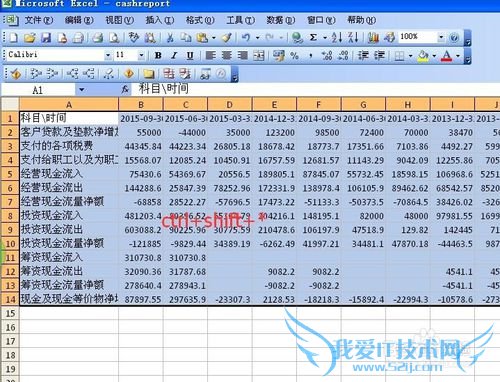Select the cell 经营现金流量净额
The width and height of the screenshot is (500, 382).
tap(69, 202)
